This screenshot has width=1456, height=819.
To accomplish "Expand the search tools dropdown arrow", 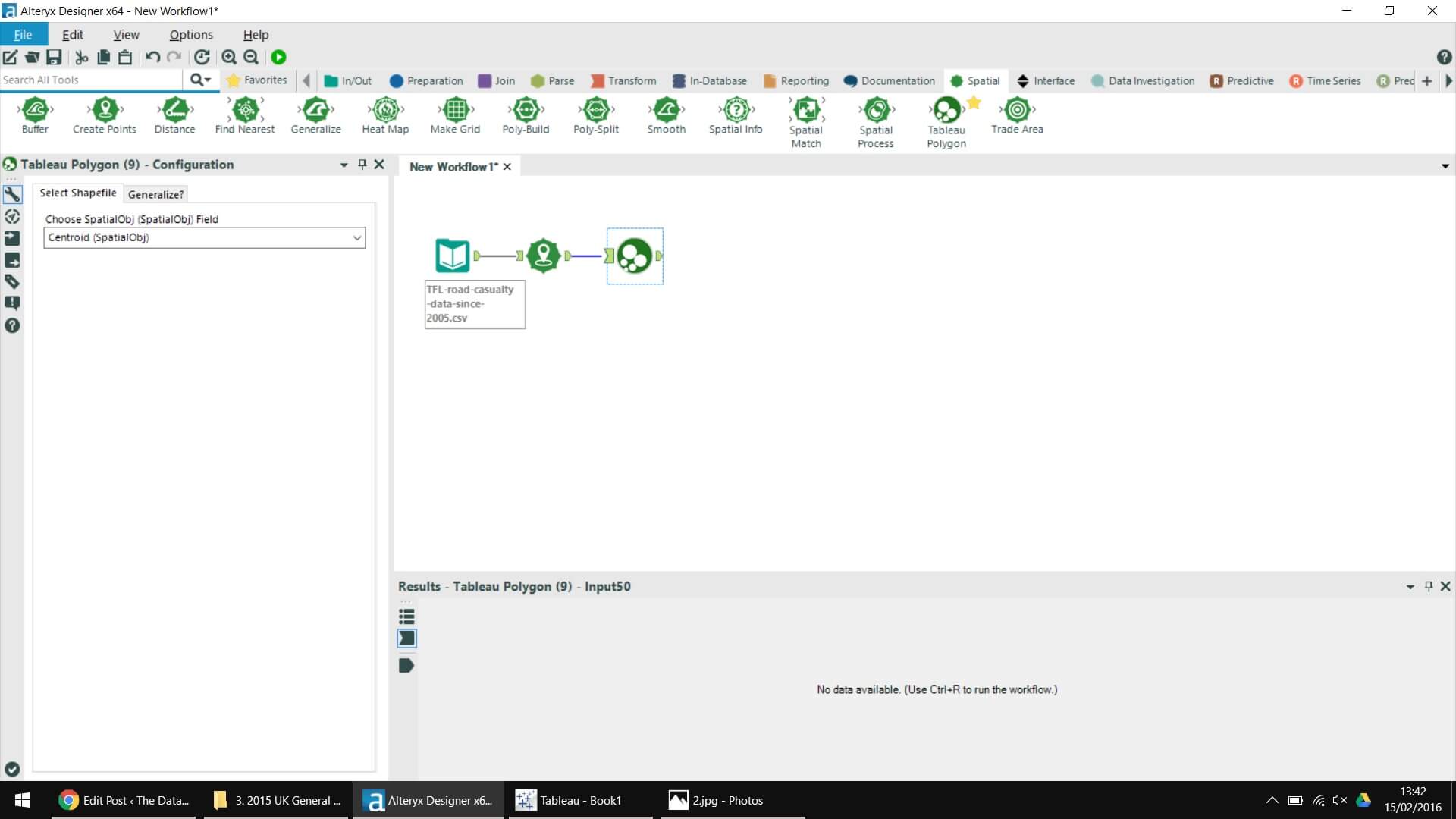I will (208, 80).
